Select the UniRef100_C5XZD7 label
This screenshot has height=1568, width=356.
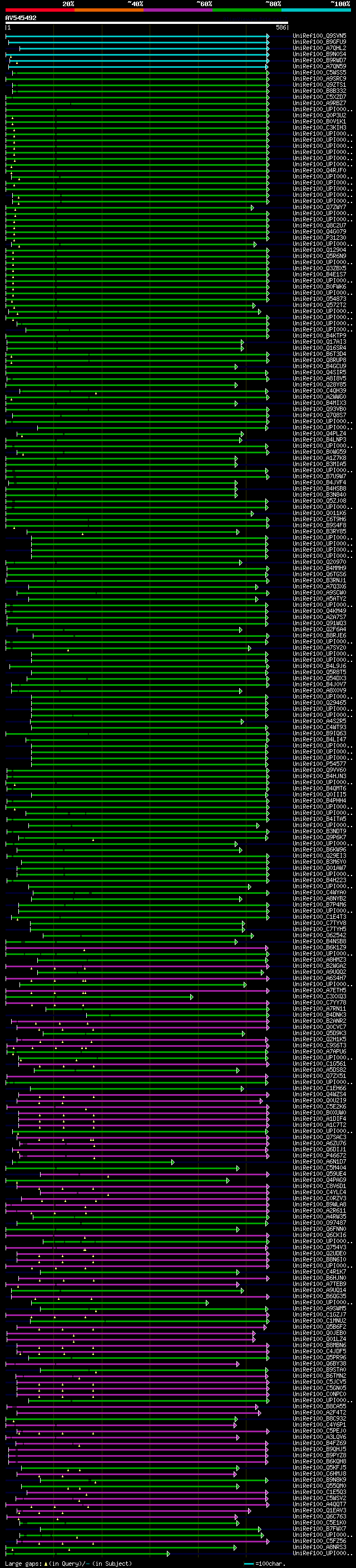[x=319, y=97]
